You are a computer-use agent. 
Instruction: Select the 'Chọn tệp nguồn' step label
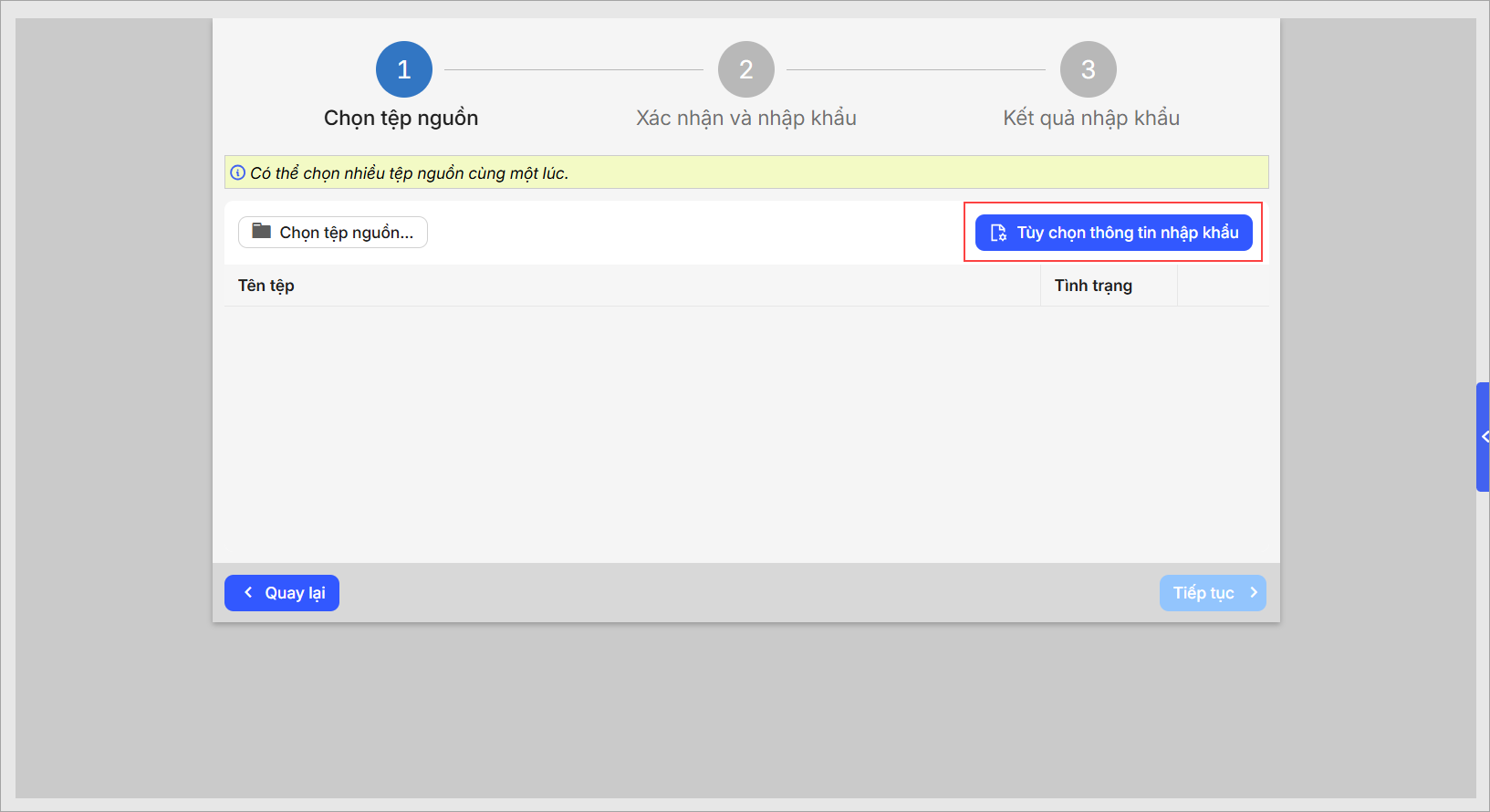(x=401, y=118)
